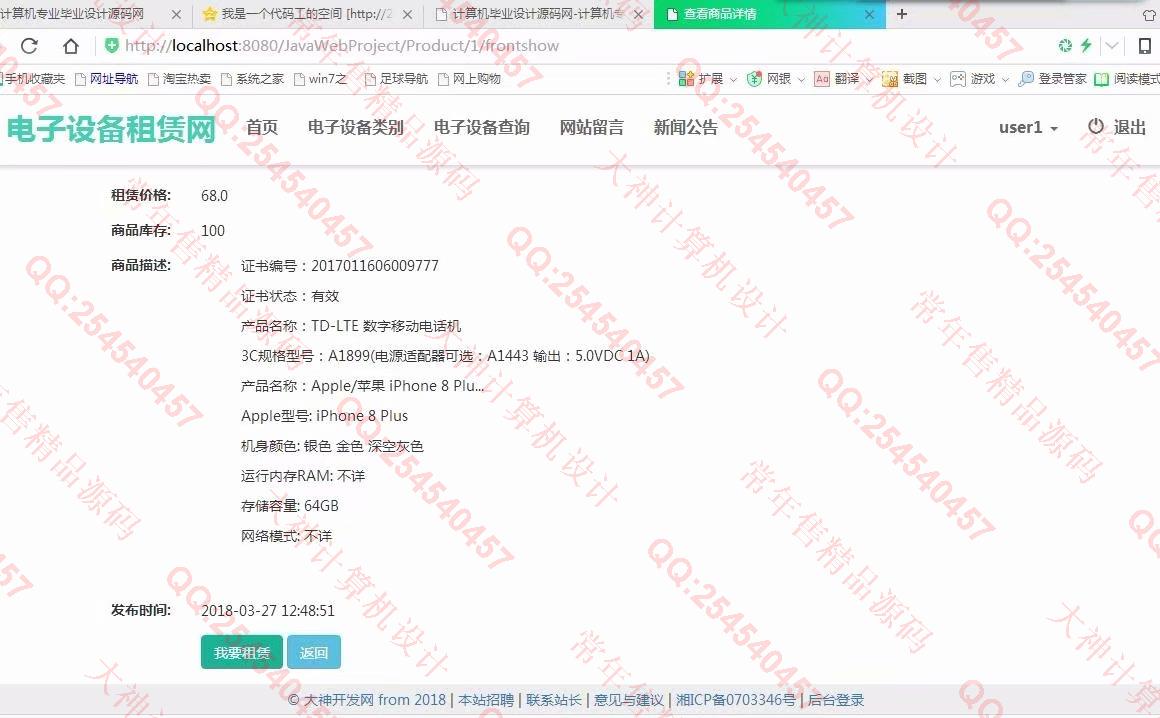Click the localhost URL address field
The image size is (1160, 718).
[x=342, y=46]
